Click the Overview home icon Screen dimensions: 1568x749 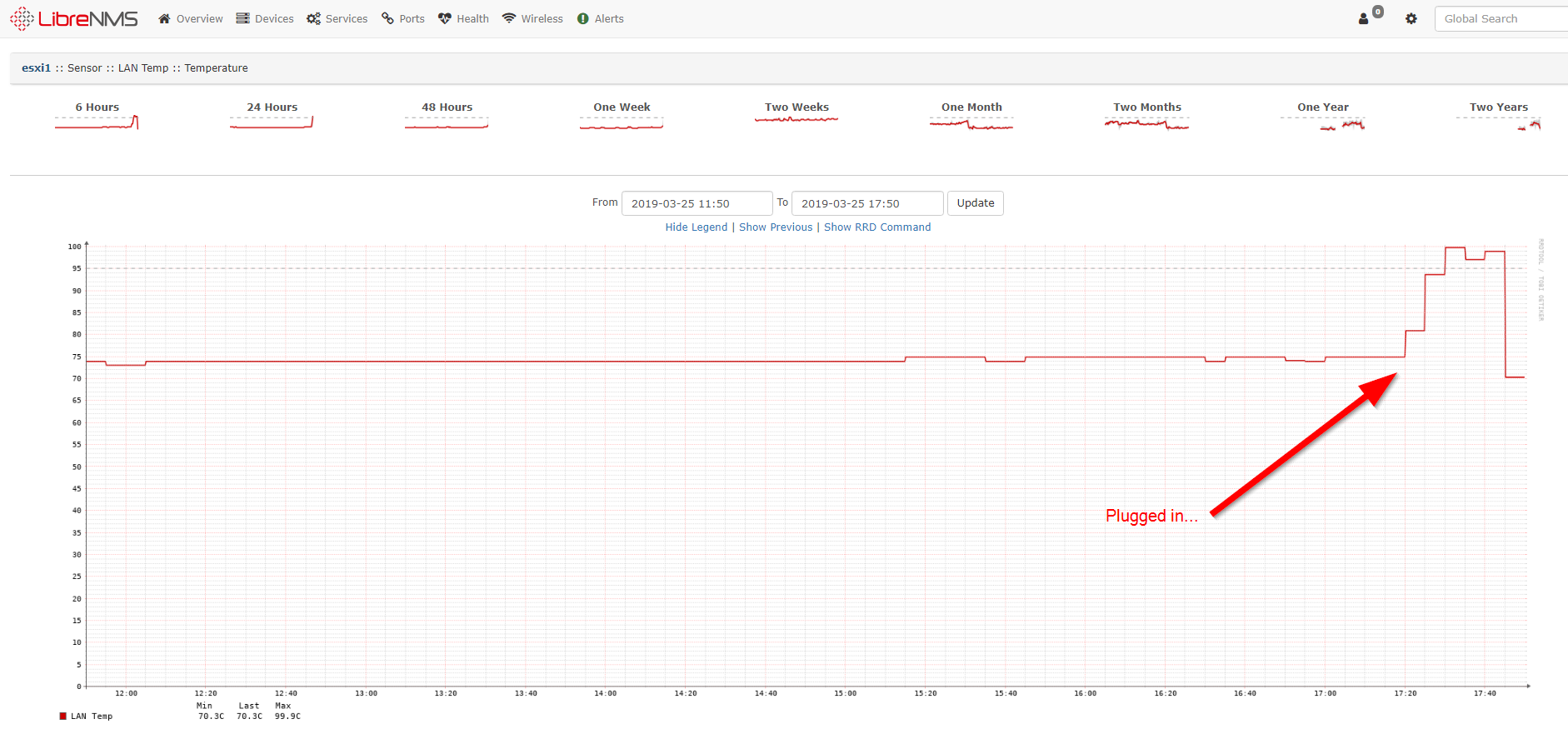[164, 18]
